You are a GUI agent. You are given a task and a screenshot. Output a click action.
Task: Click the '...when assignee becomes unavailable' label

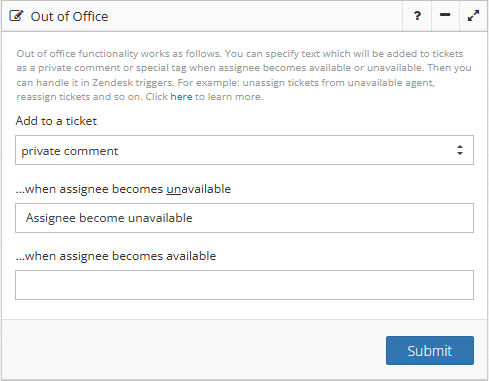point(123,189)
